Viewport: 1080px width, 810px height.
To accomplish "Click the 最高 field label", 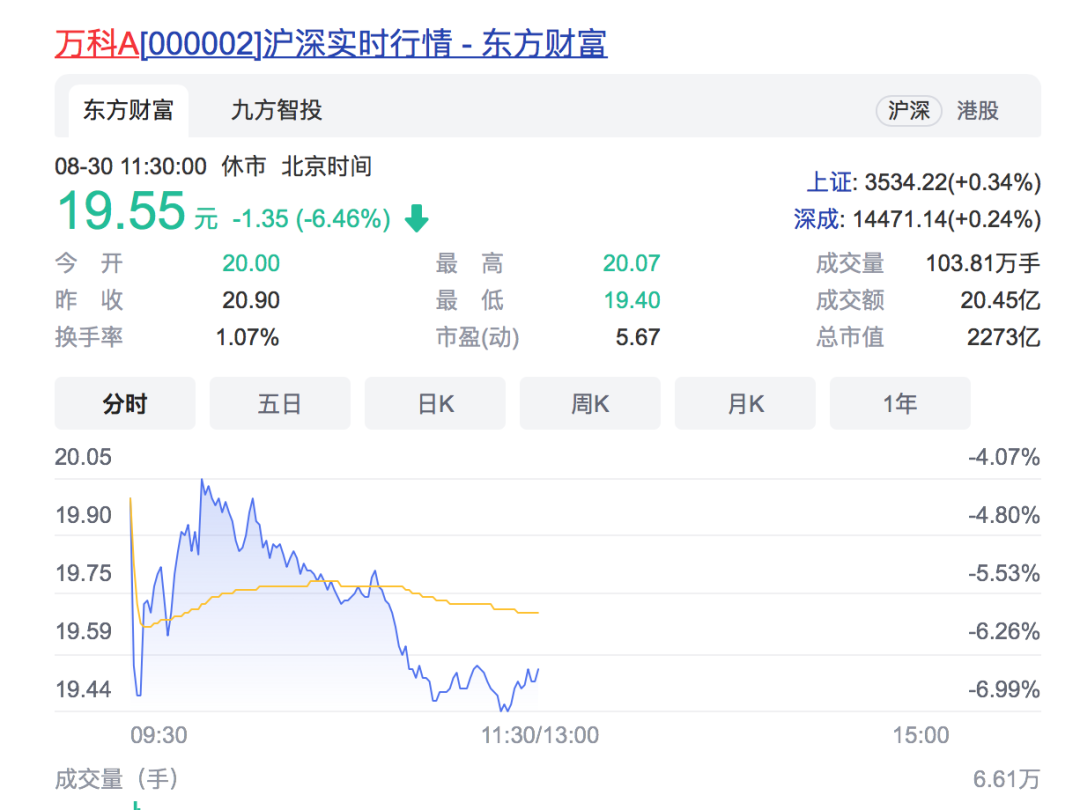I will pos(470,263).
